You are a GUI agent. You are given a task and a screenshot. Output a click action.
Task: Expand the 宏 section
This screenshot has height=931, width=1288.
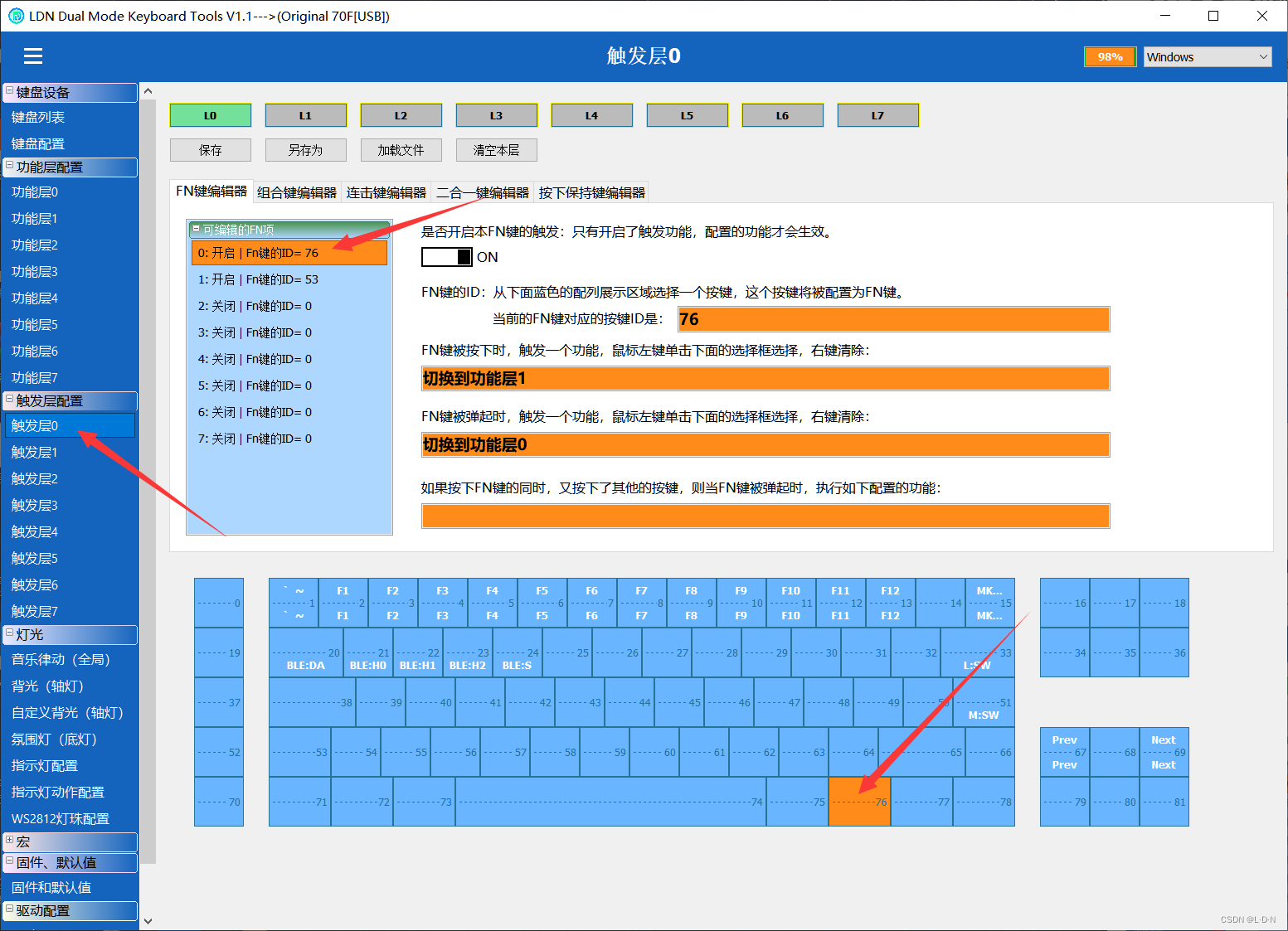(10, 841)
